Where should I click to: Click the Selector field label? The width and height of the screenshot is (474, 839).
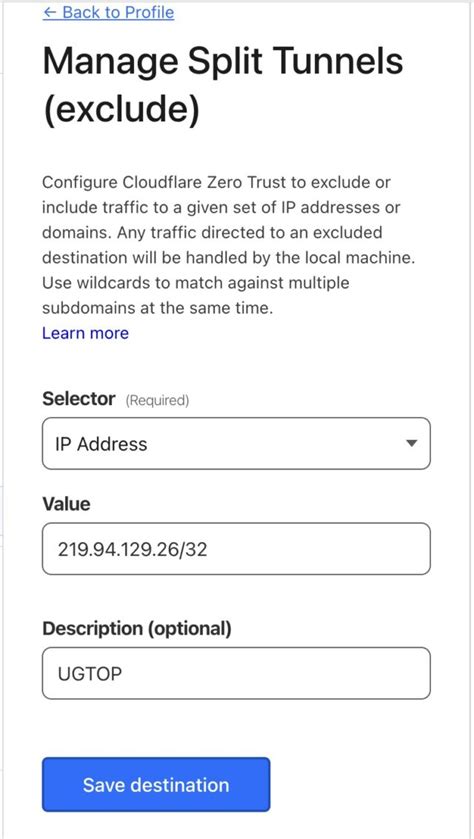[x=79, y=399]
